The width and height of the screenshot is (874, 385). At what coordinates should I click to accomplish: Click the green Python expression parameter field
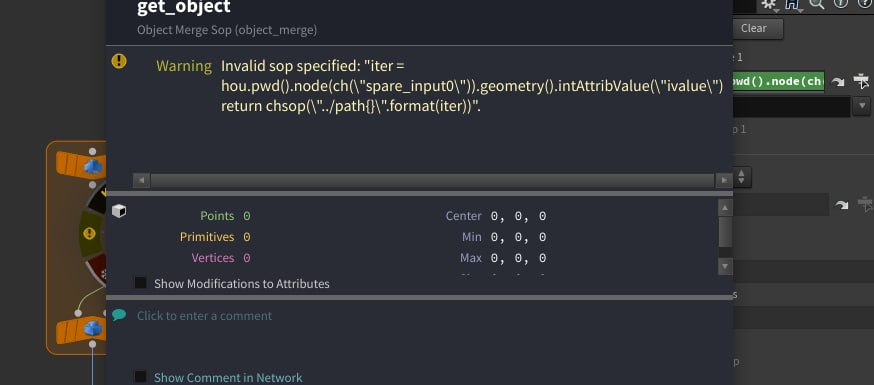click(779, 81)
